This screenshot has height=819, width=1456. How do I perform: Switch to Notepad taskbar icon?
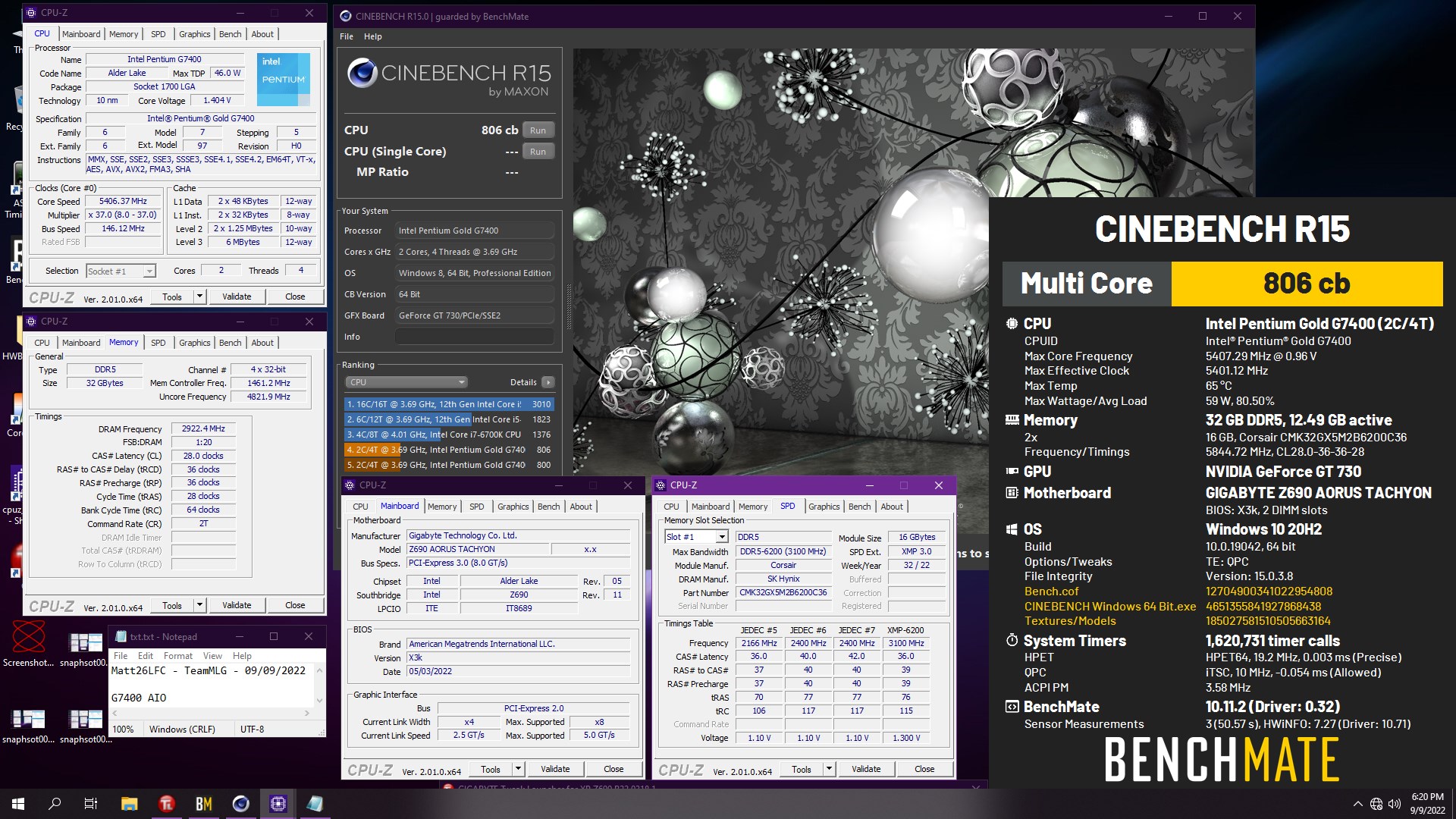[315, 804]
